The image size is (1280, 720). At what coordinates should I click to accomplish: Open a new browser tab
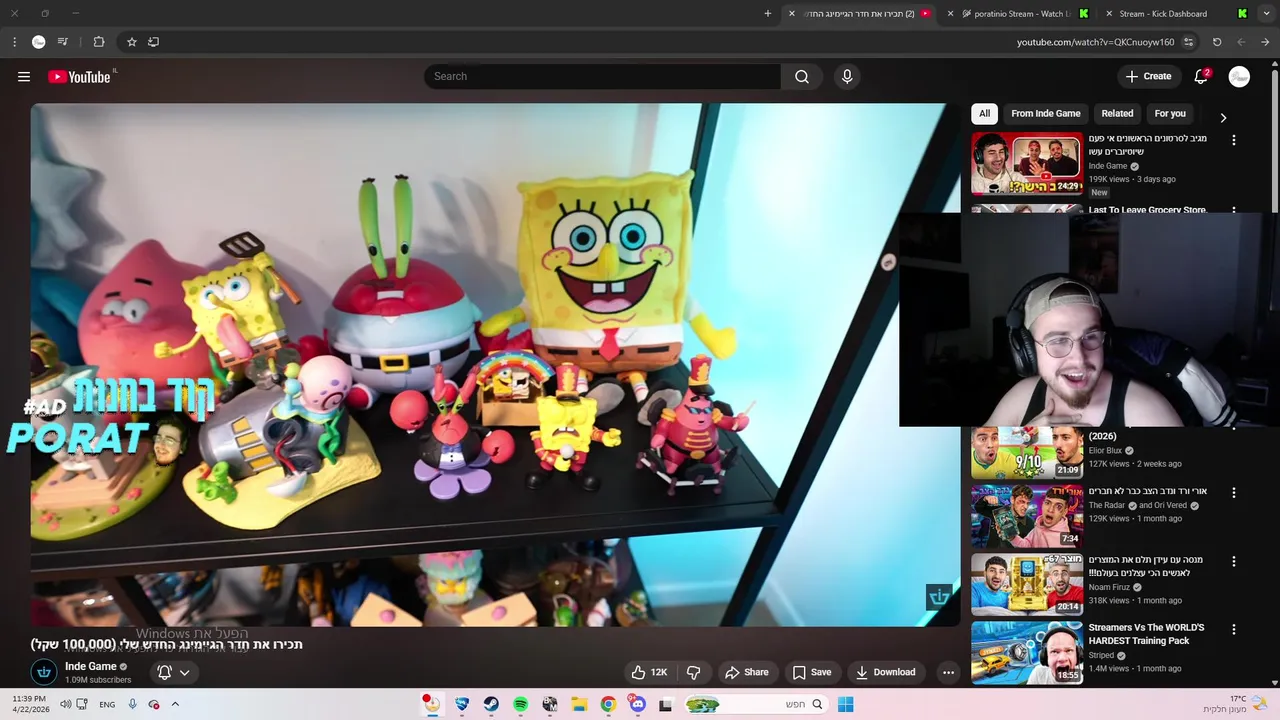click(768, 14)
